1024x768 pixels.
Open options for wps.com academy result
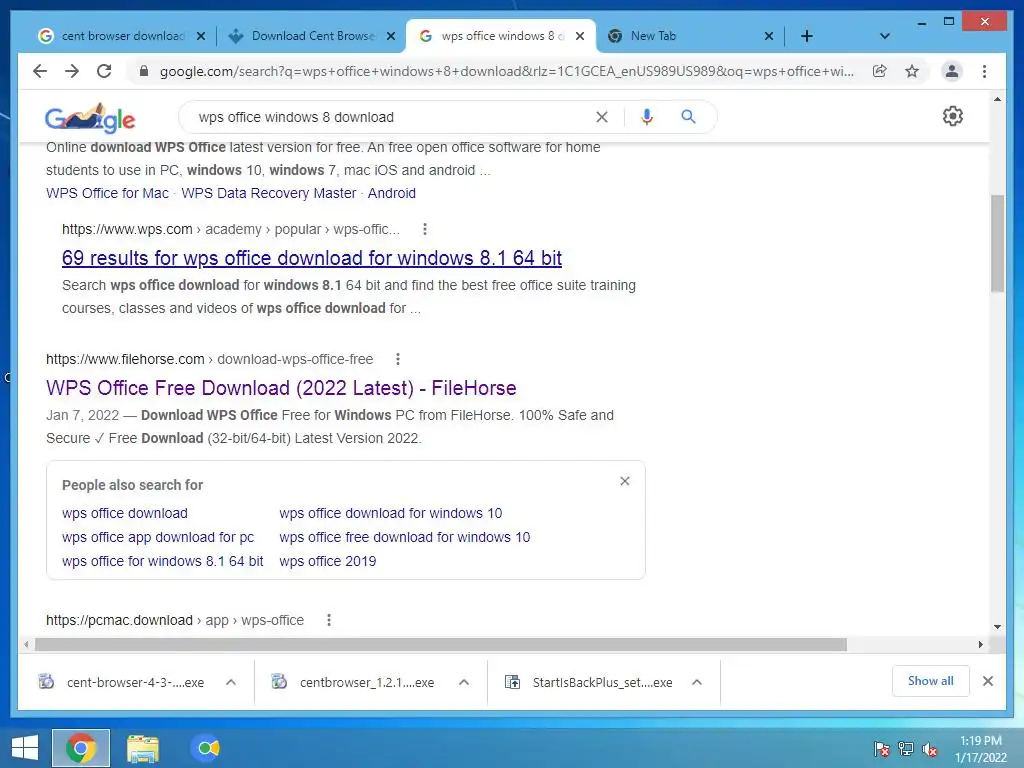[x=424, y=229]
